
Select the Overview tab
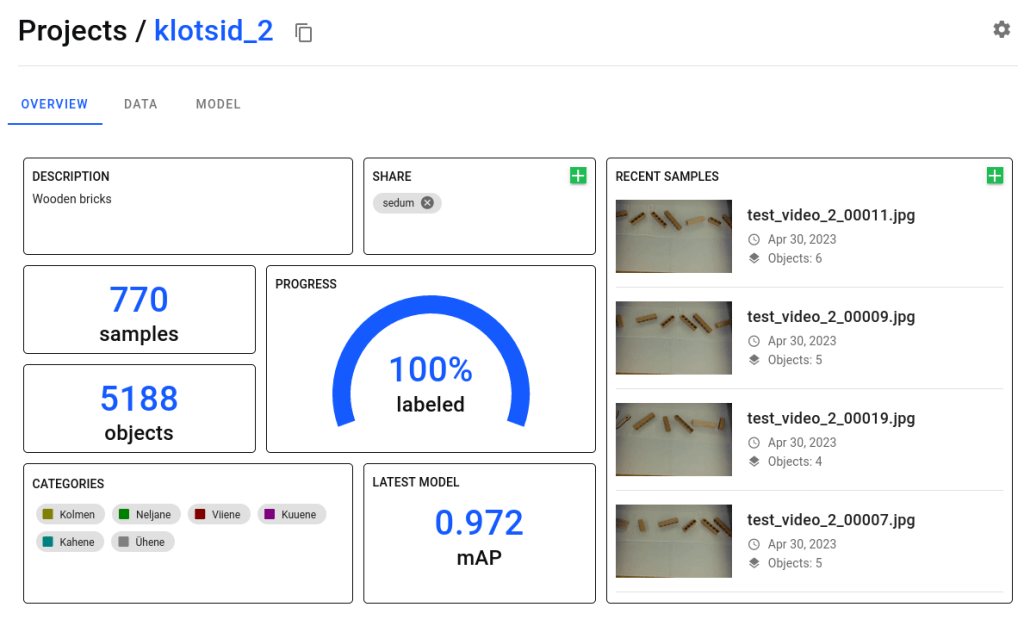[55, 104]
